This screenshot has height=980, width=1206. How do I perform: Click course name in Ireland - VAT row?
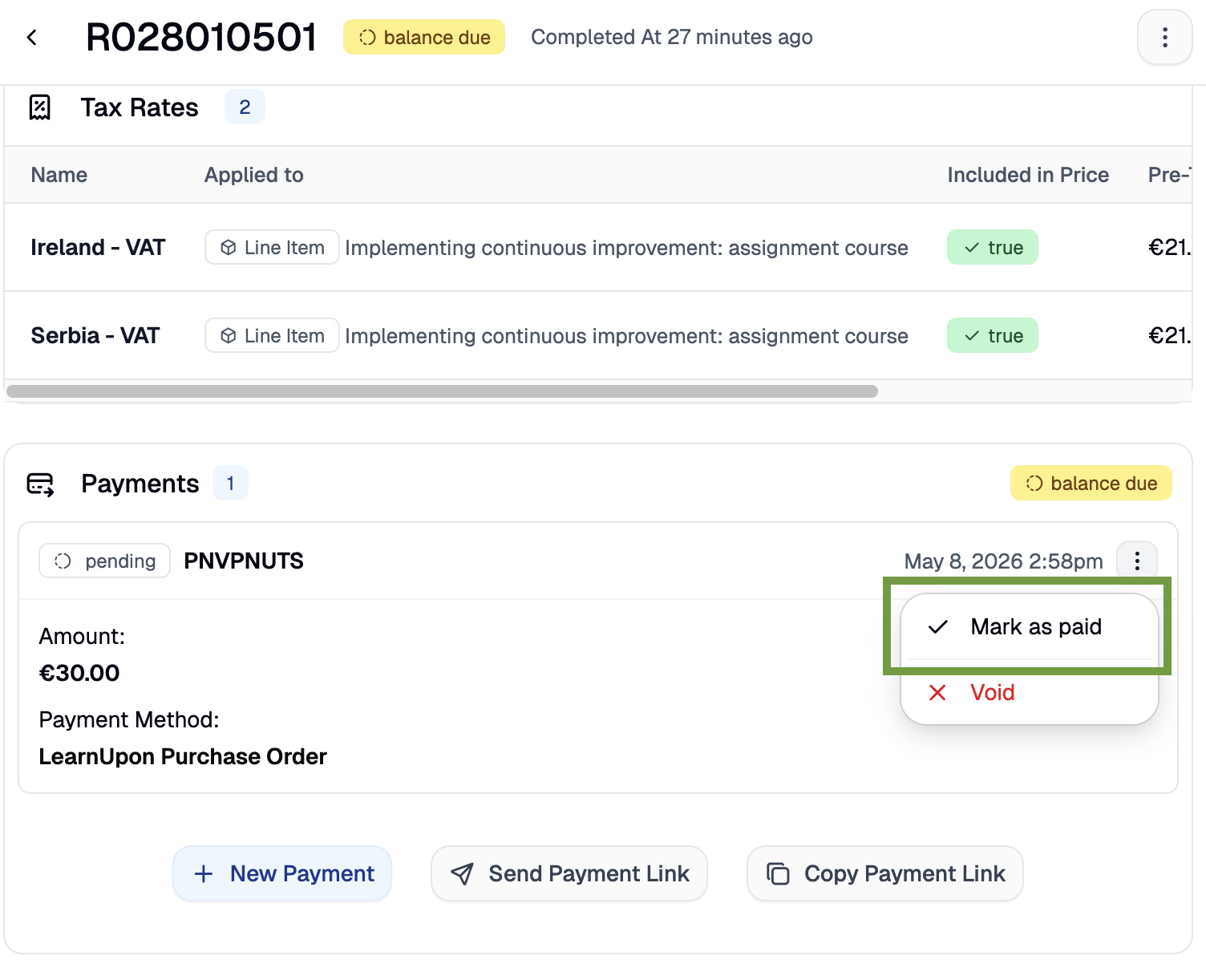point(626,248)
